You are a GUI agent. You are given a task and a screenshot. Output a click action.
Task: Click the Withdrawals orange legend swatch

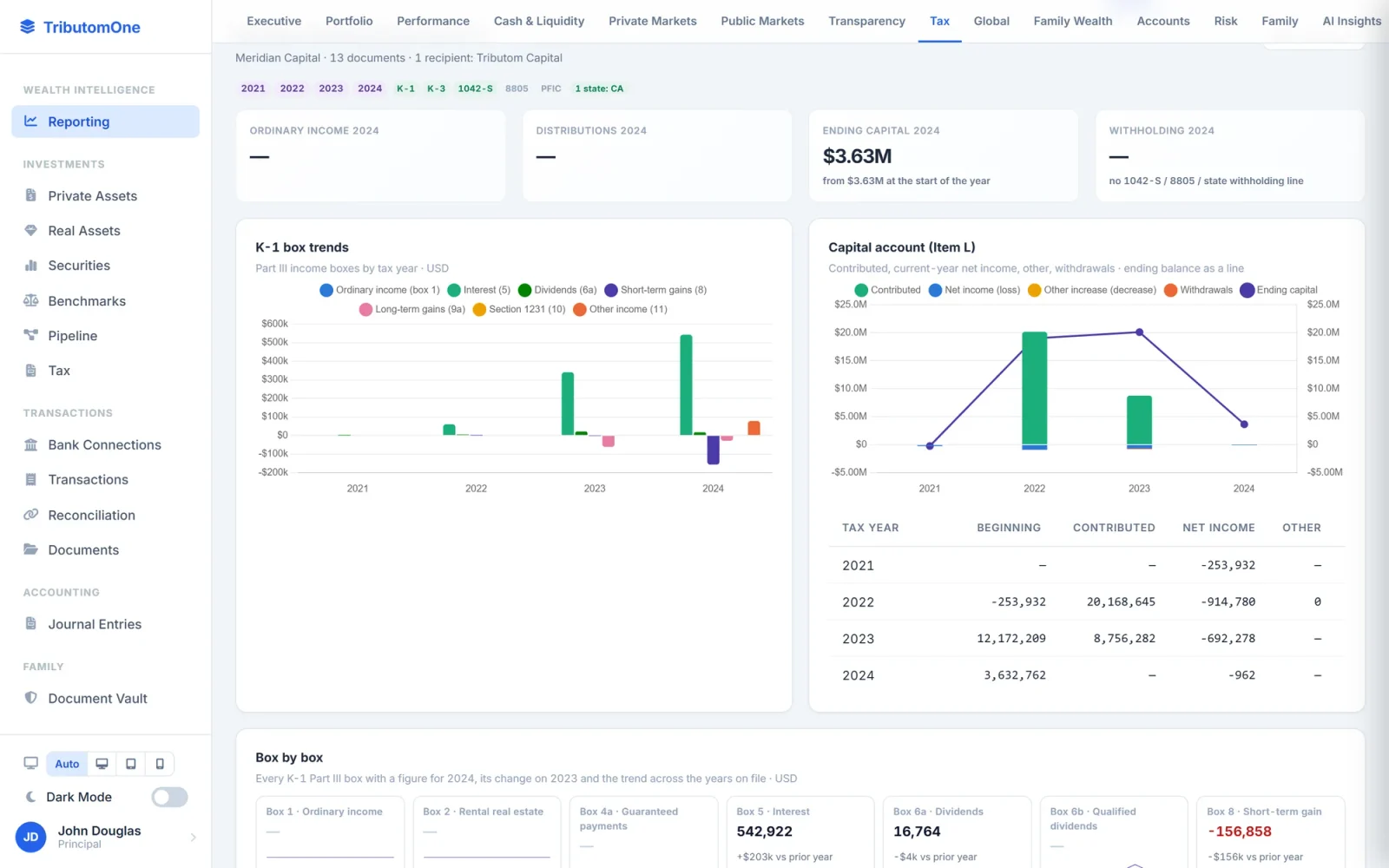(1170, 290)
